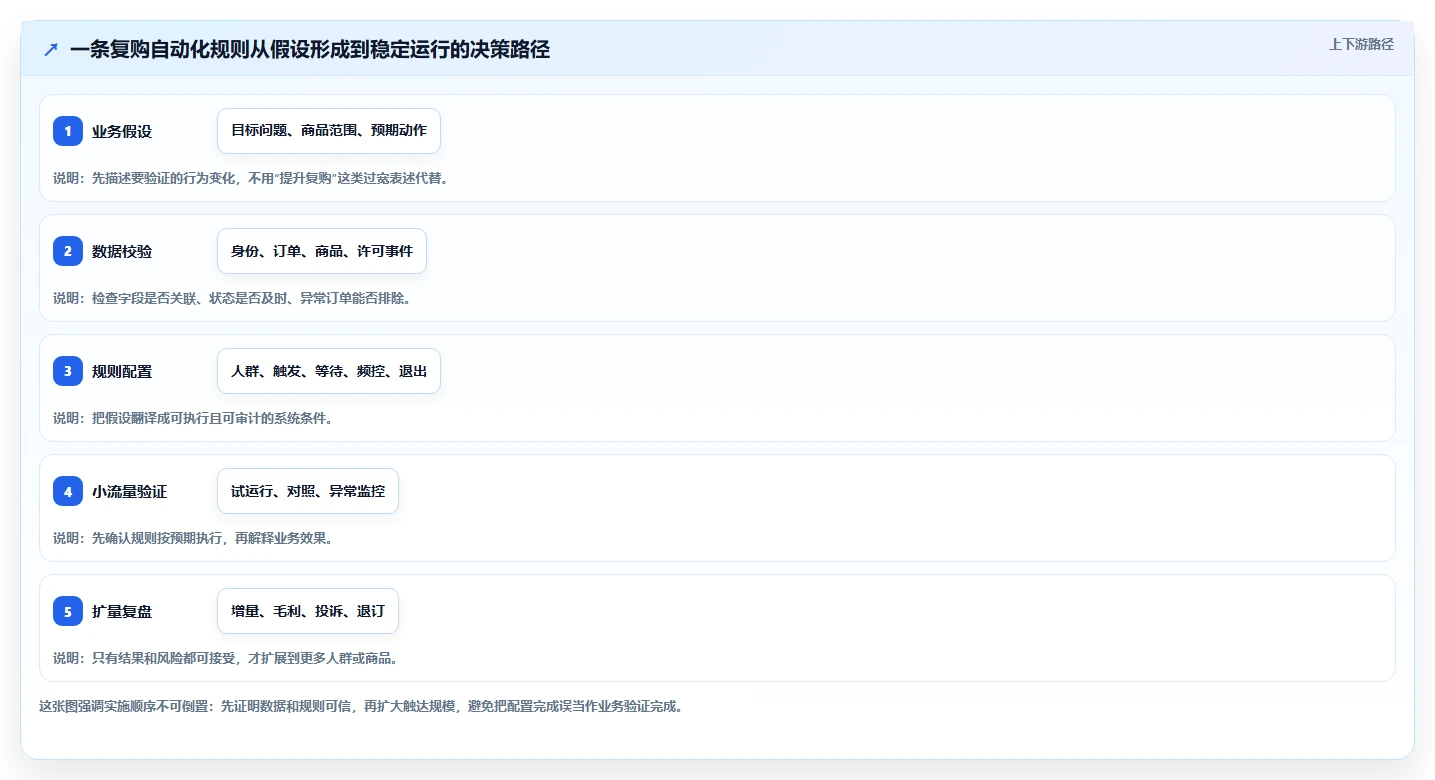The image size is (1435, 780).
Task: Click the 扩量复盘 step title
Action: coord(122,611)
